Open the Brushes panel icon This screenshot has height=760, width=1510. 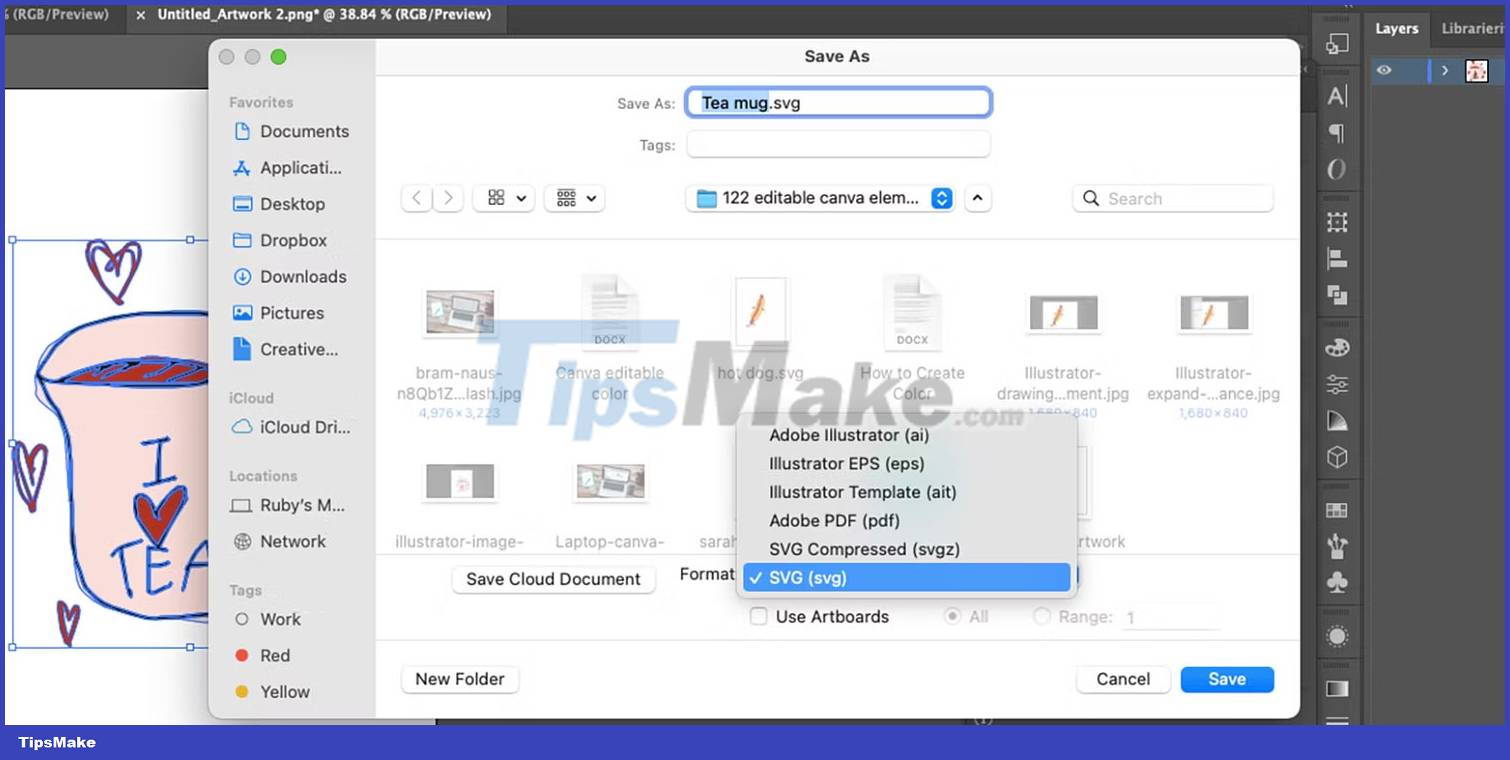point(1337,546)
